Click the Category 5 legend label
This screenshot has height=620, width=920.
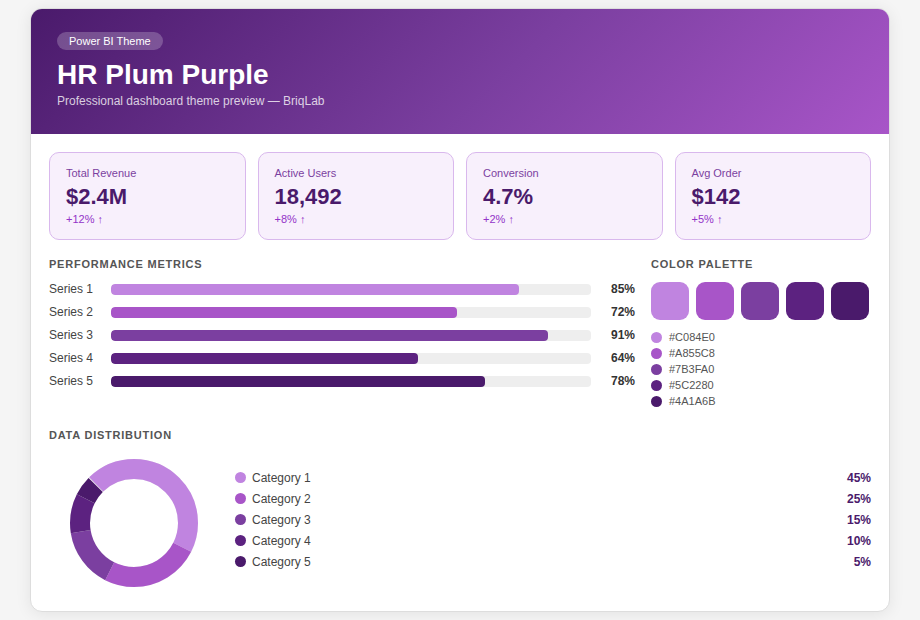(x=281, y=562)
